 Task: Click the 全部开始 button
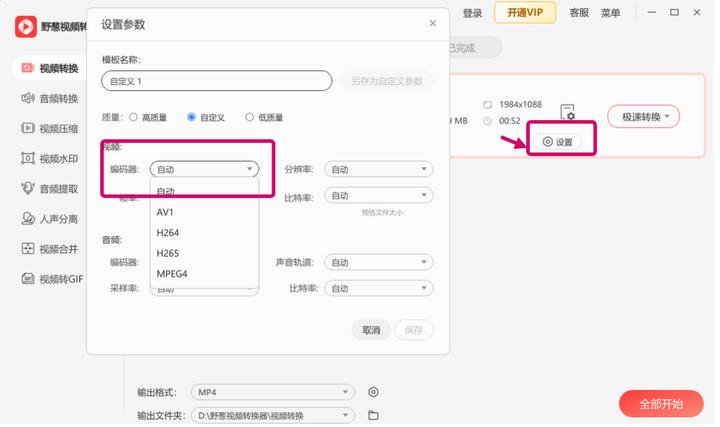pyautogui.click(x=661, y=404)
